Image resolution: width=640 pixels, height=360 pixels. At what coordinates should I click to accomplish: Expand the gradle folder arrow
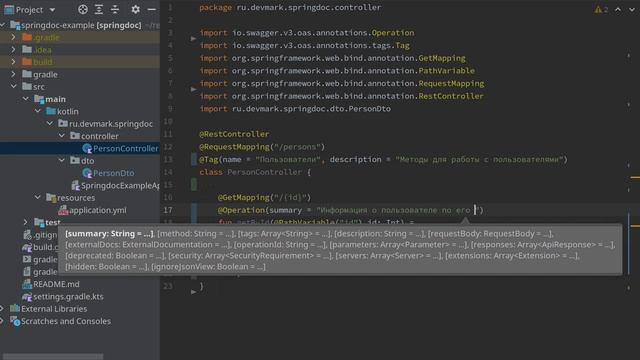pyautogui.click(x=13, y=74)
